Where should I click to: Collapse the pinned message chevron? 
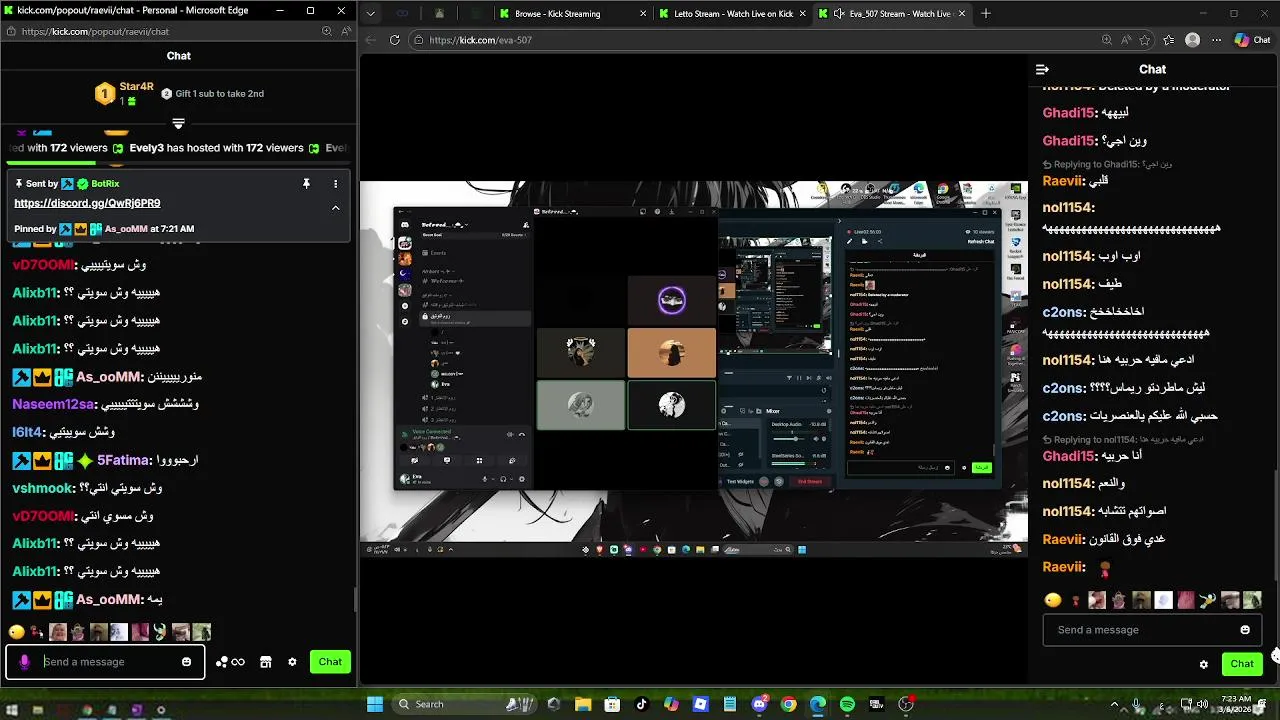click(x=335, y=208)
